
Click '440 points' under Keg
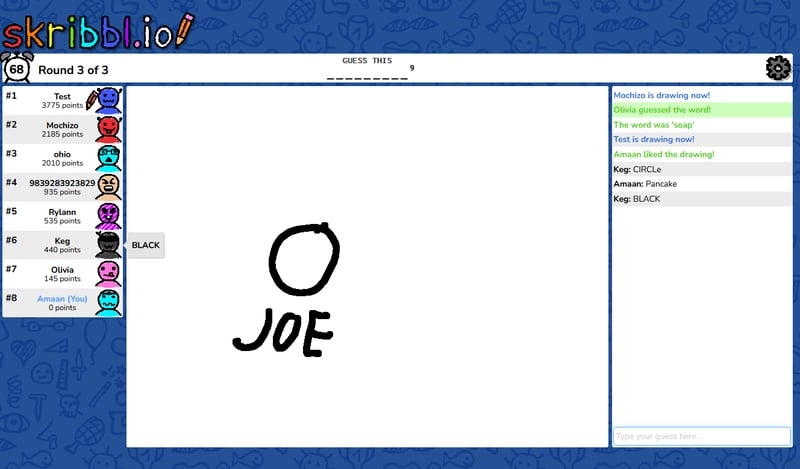click(x=62, y=250)
